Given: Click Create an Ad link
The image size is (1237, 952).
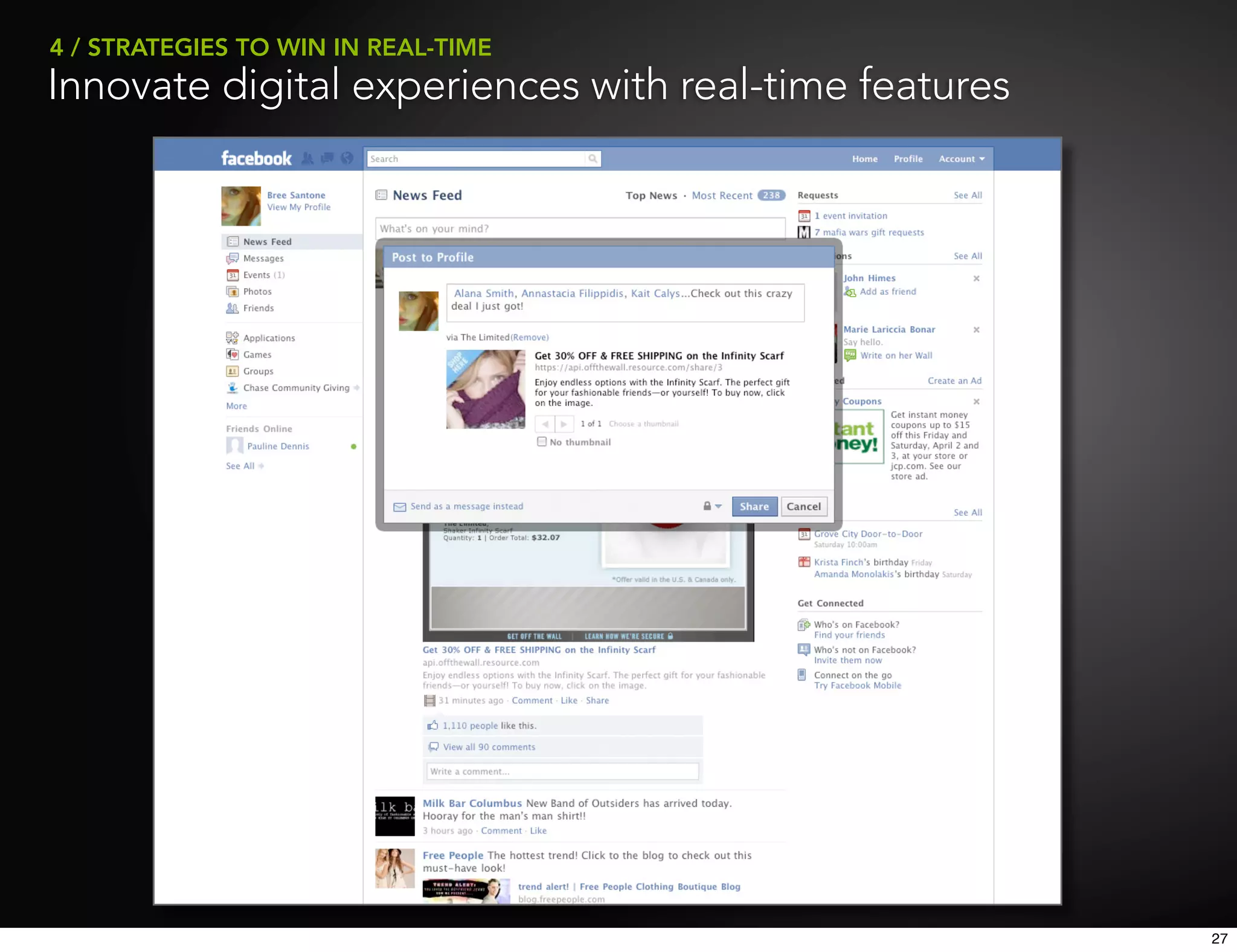Looking at the screenshot, I should tap(954, 381).
